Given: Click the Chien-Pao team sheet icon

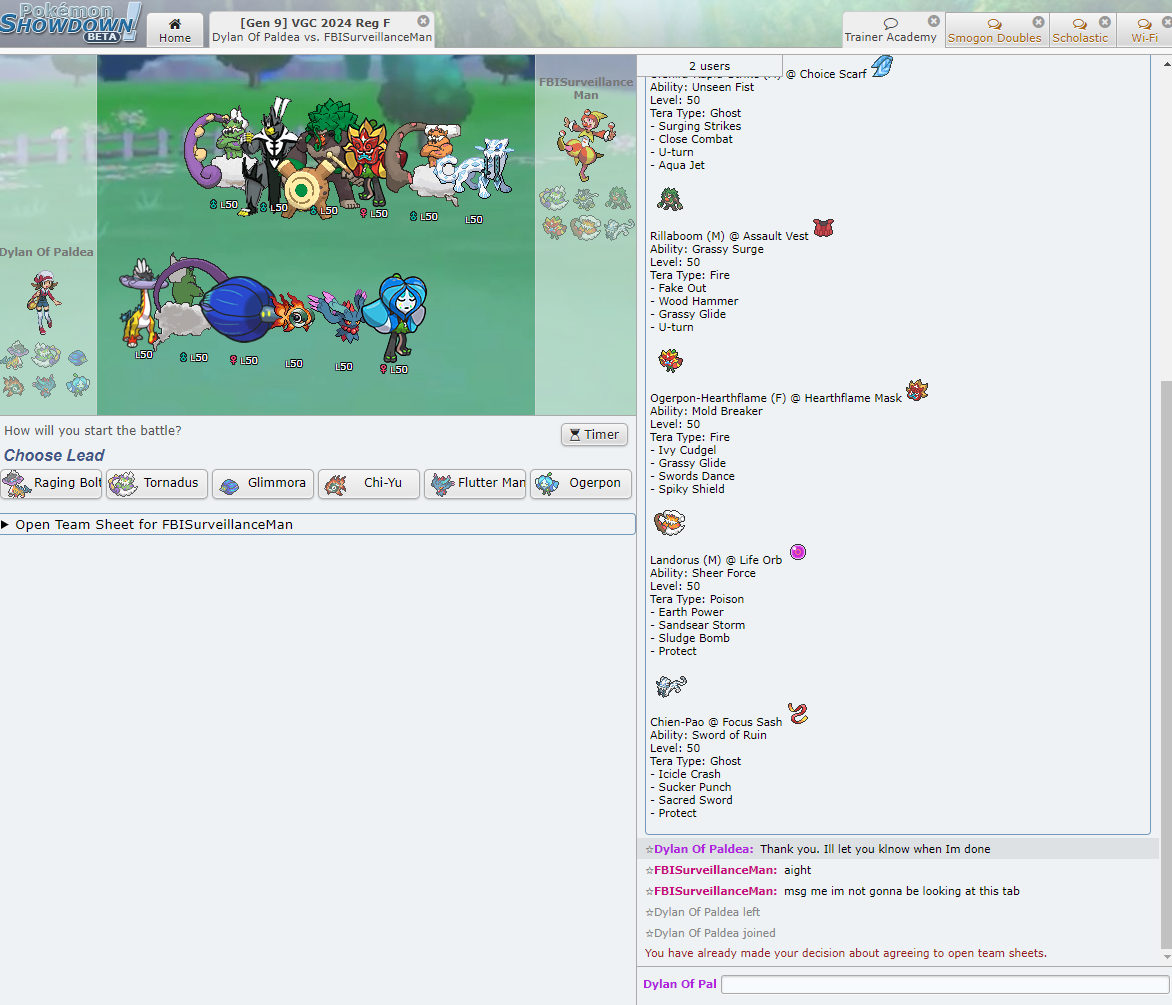Looking at the screenshot, I should click(x=671, y=684).
